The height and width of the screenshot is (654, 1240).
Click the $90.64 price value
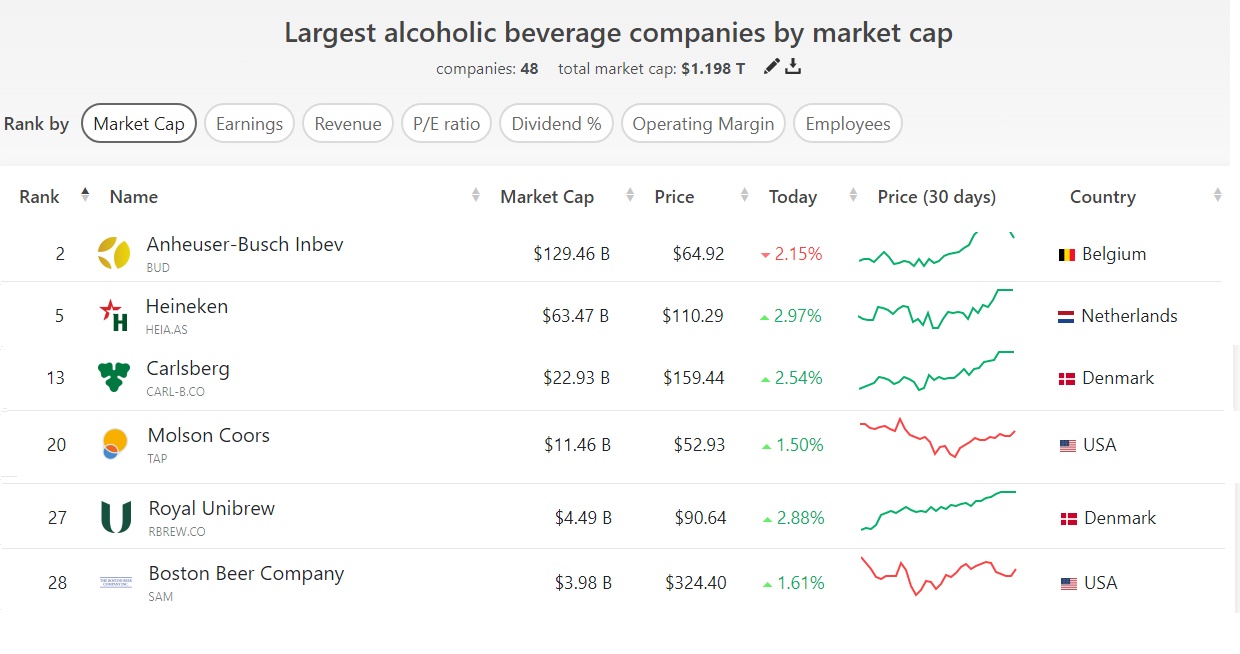pos(700,518)
